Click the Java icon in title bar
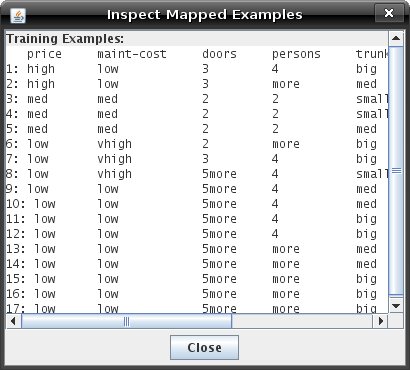This screenshot has height=370, width=410. [x=18, y=15]
